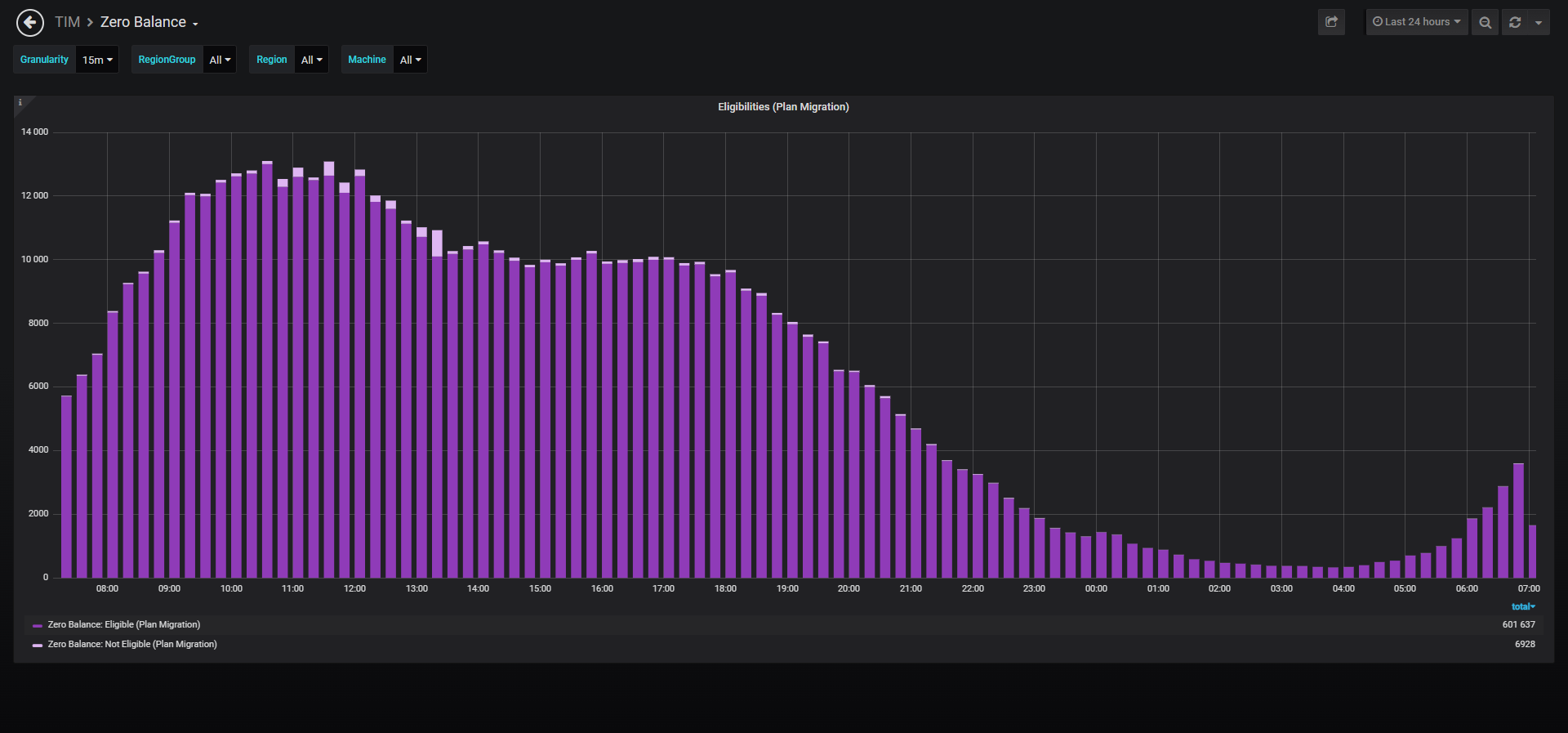Open the share dashboard icon

click(1331, 22)
